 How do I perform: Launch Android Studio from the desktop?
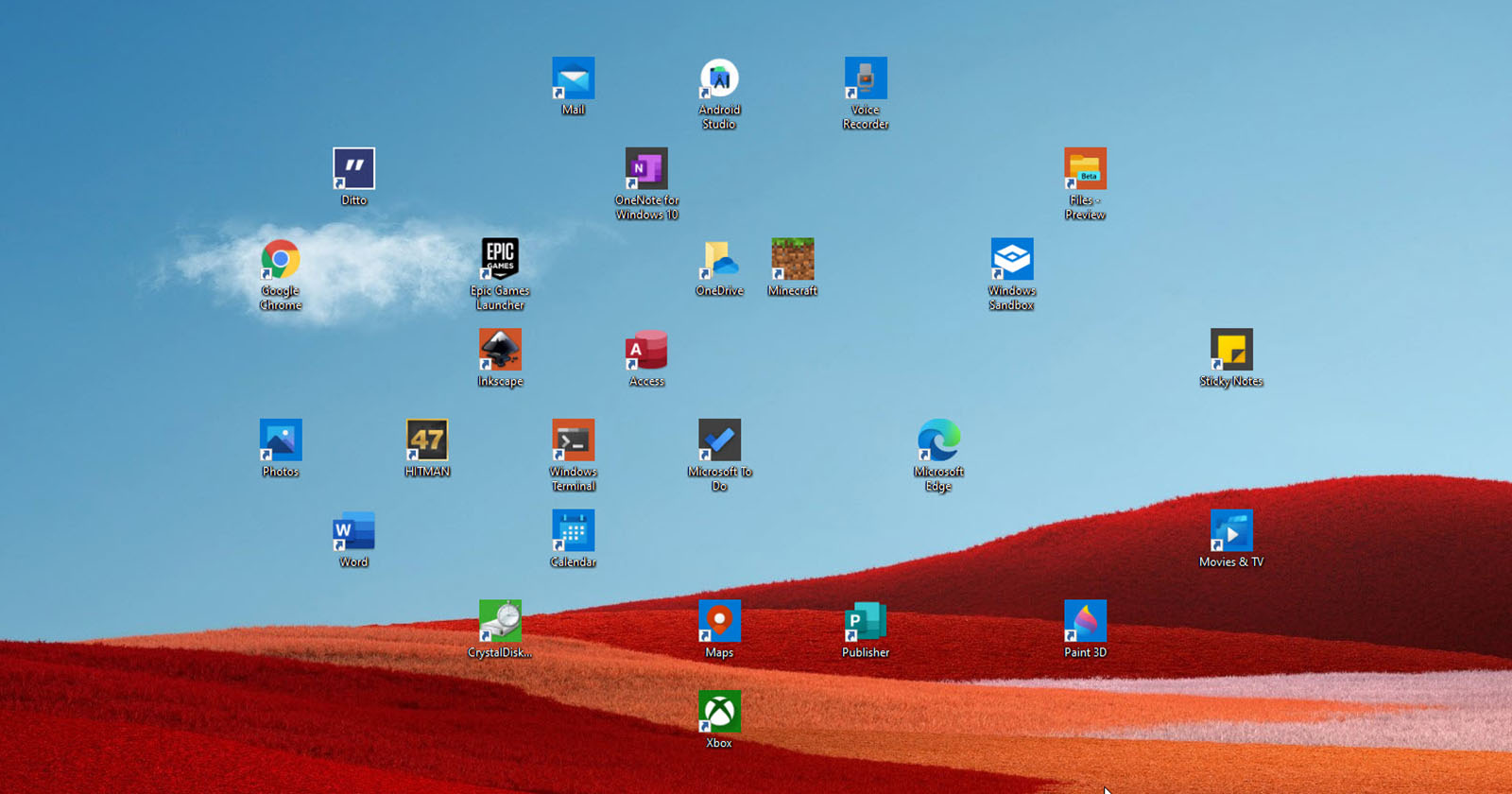719,78
